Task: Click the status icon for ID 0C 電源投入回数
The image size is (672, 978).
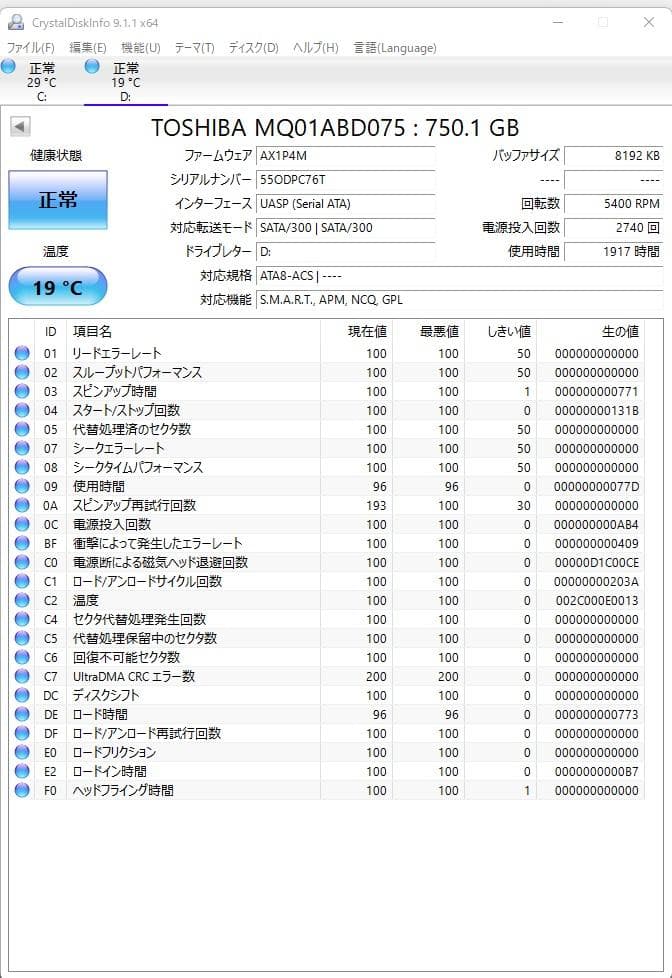Action: tap(22, 524)
